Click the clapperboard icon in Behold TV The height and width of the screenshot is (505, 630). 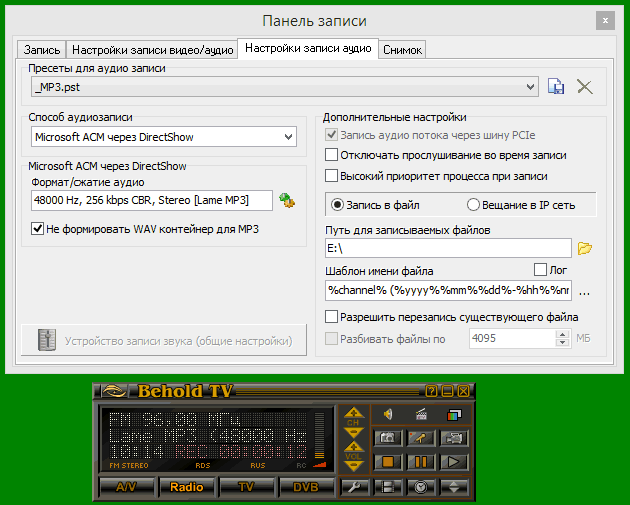pos(421,414)
